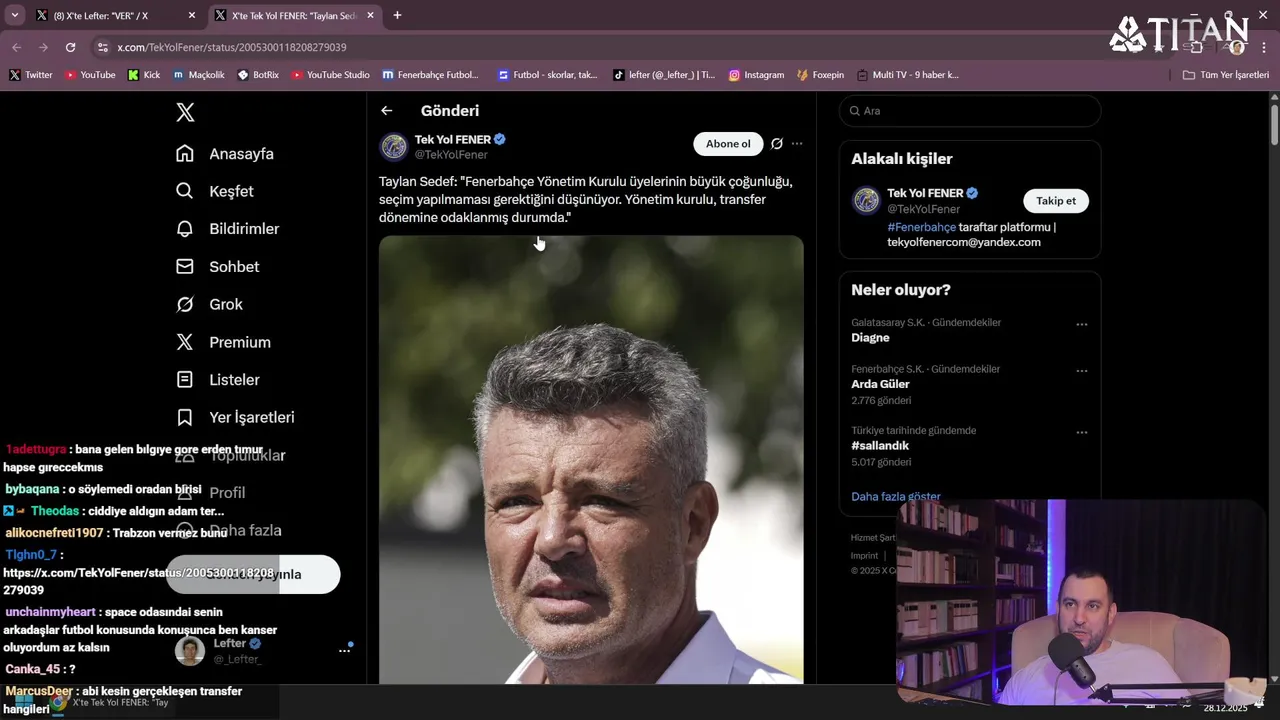Click the address bar URL
Screen dimensions: 1280x720
[x=232, y=47]
